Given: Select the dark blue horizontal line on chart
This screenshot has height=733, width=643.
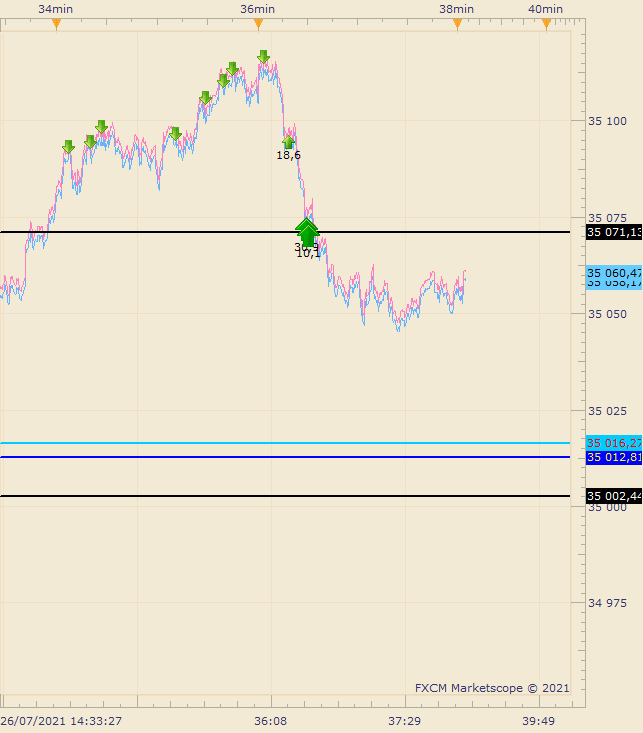Looking at the screenshot, I should click(285, 457).
